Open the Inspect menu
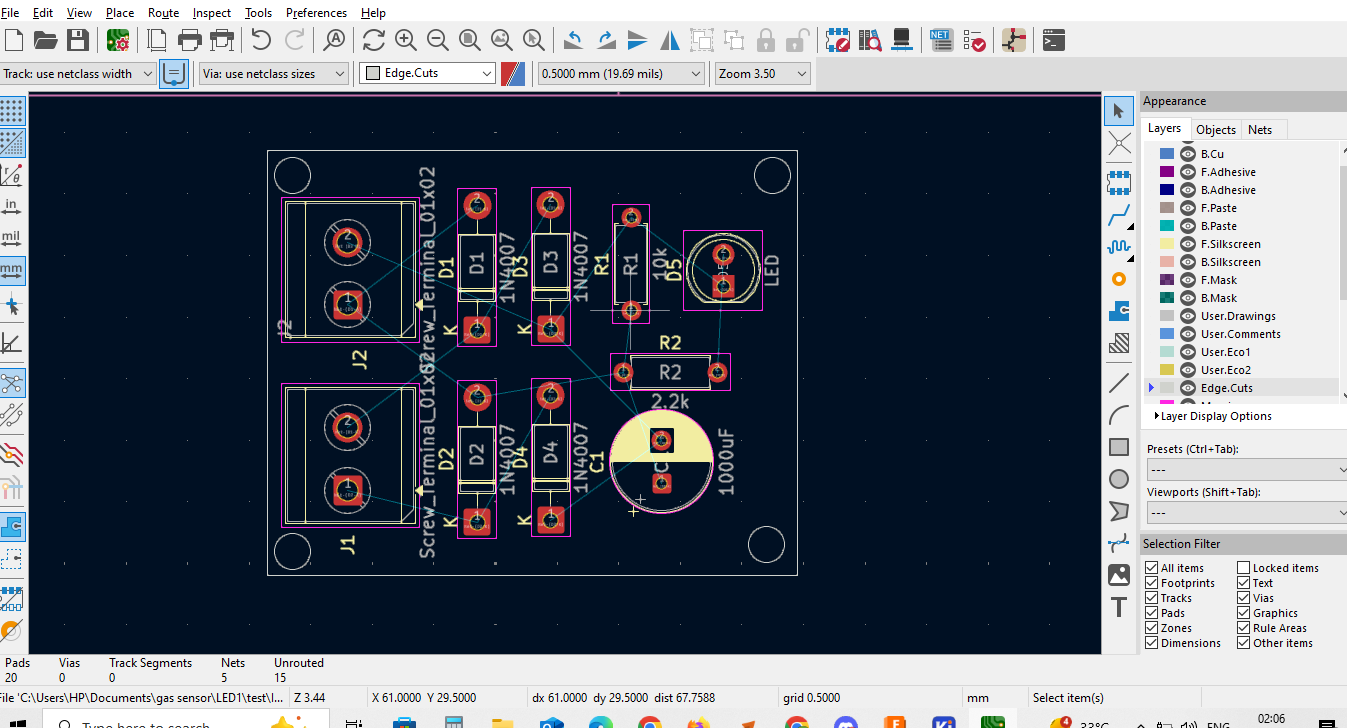 (211, 13)
